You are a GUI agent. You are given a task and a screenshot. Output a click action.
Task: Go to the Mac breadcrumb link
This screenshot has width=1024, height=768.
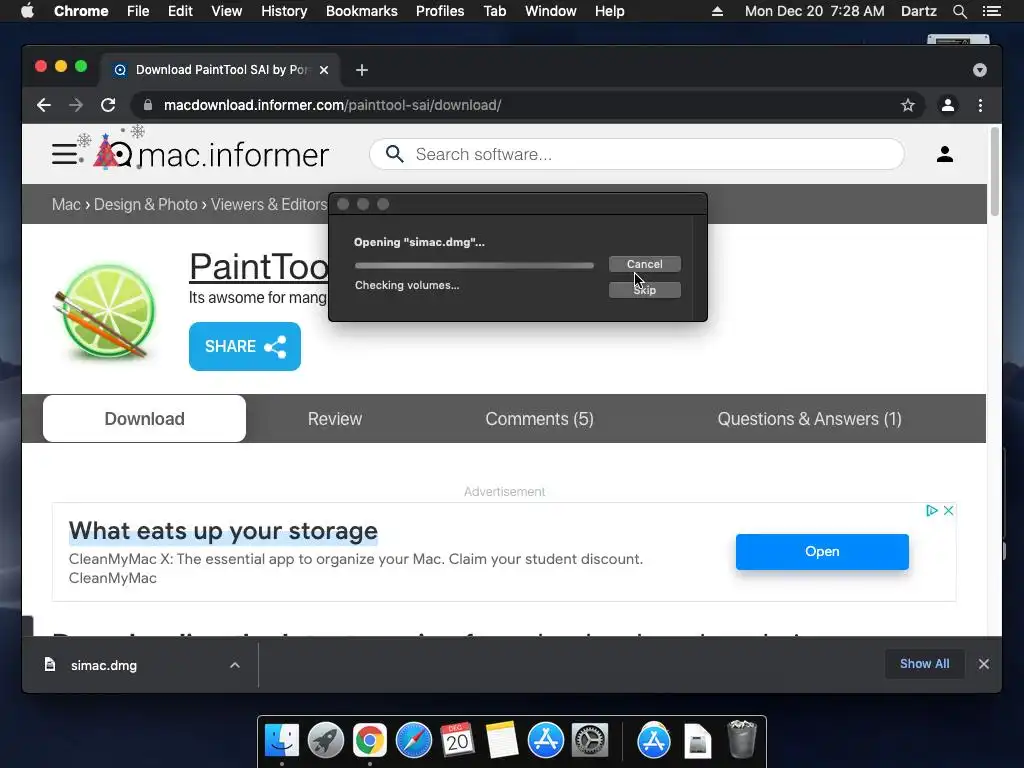66,204
